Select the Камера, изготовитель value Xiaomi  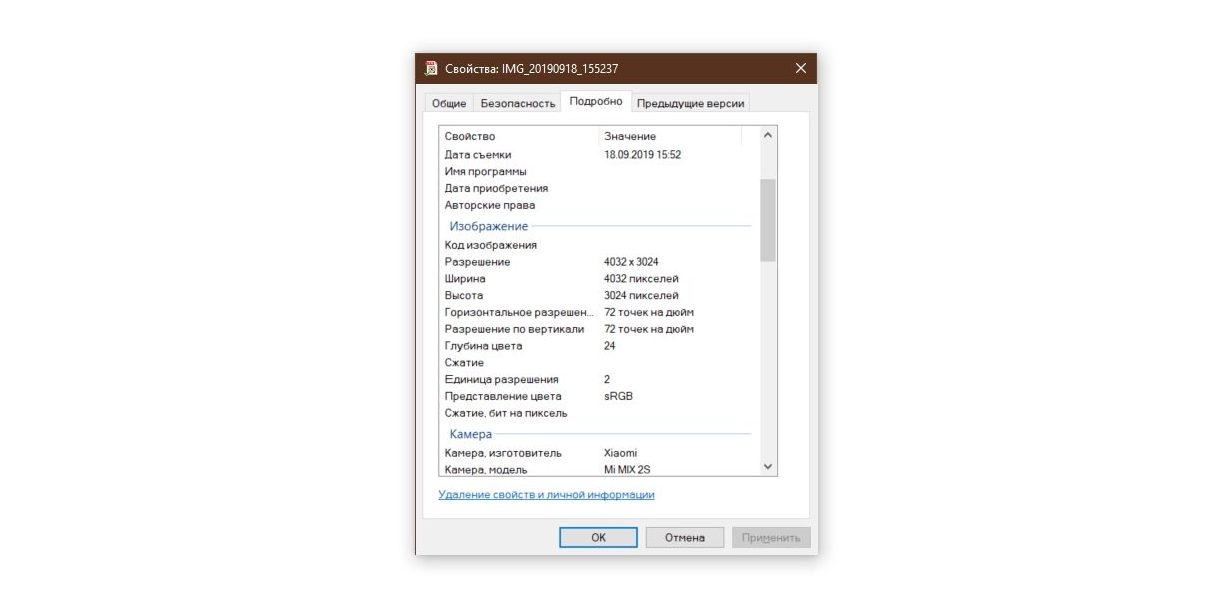coord(621,453)
